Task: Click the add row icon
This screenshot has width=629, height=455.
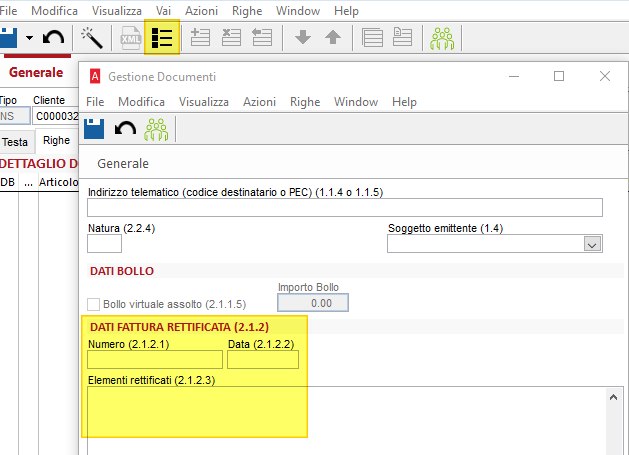Action: tap(200, 37)
